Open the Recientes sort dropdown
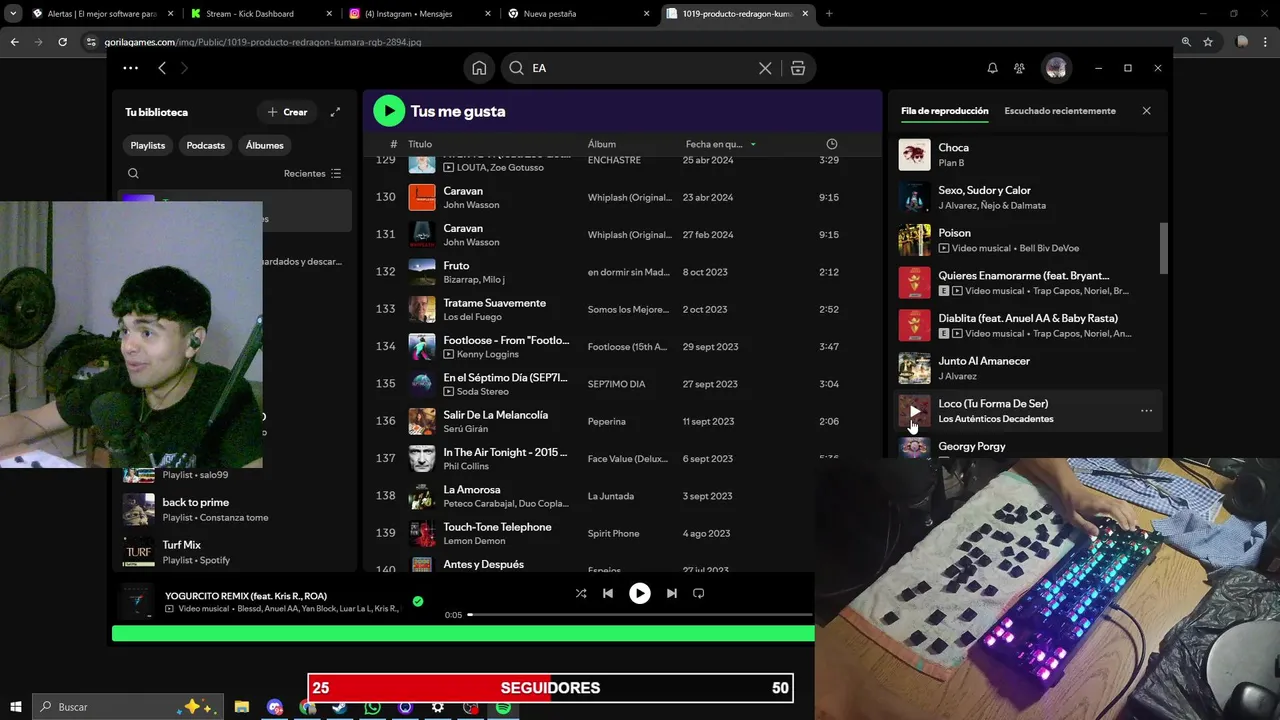 [312, 173]
